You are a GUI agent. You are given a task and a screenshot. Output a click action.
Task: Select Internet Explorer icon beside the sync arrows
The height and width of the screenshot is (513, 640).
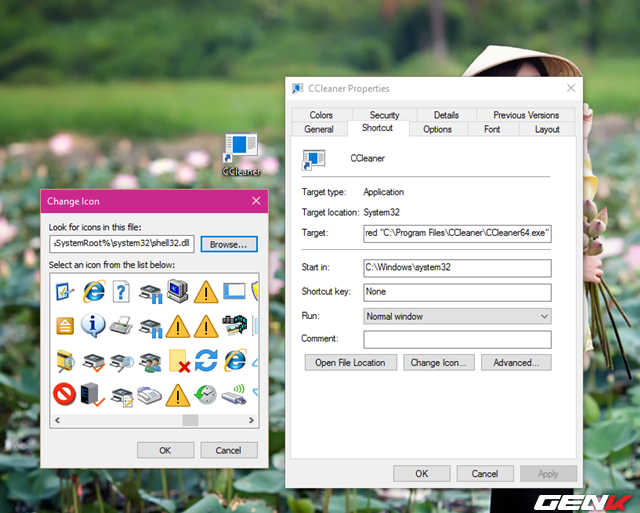click(235, 360)
